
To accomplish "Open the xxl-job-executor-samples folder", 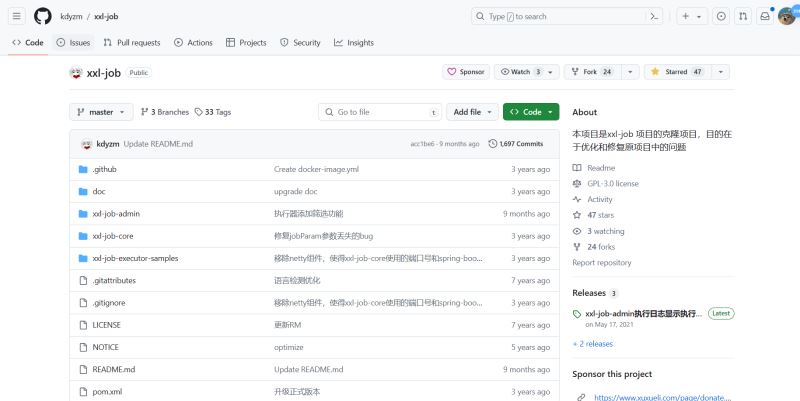I will pos(135,258).
